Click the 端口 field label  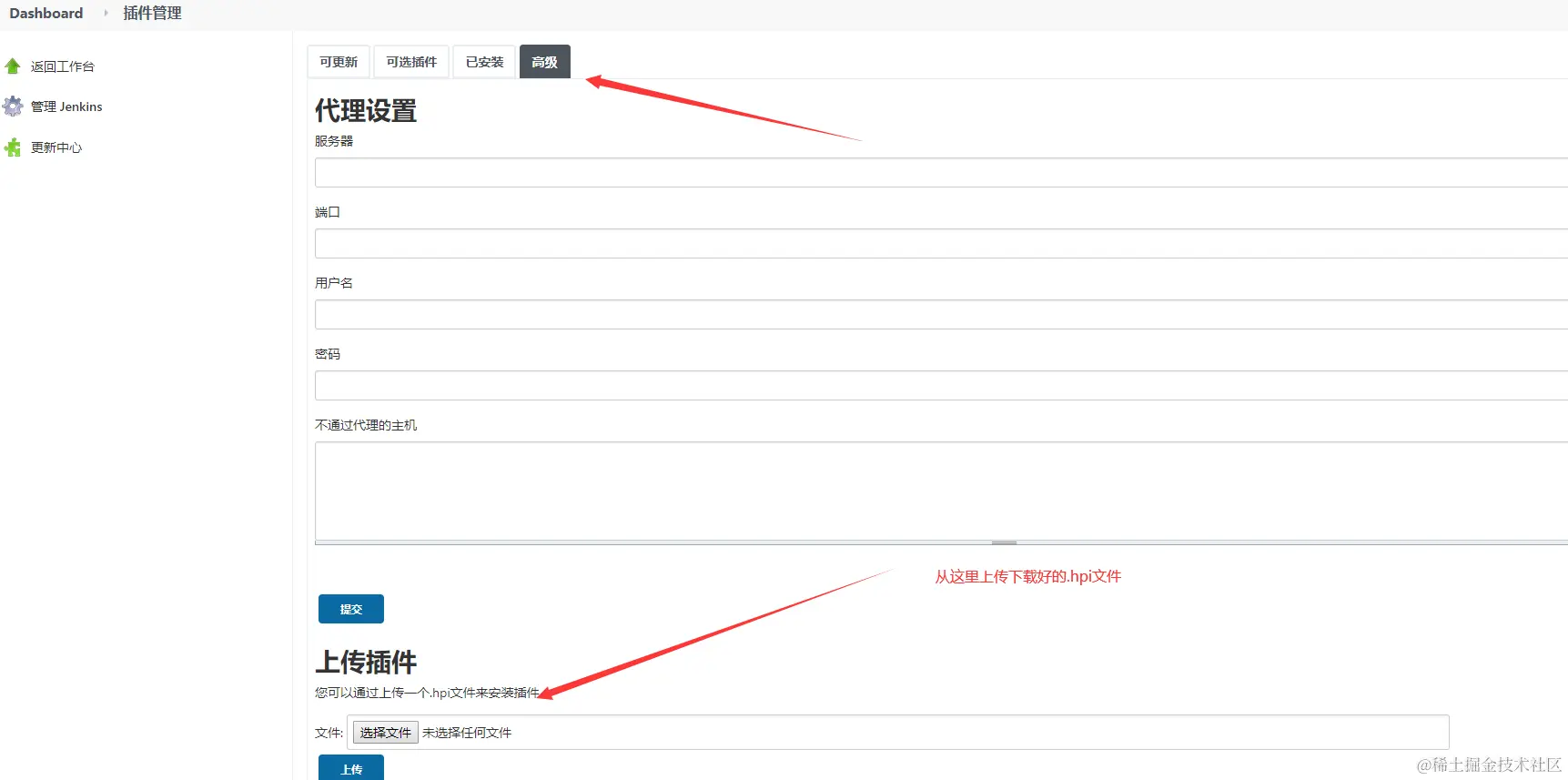[328, 212]
